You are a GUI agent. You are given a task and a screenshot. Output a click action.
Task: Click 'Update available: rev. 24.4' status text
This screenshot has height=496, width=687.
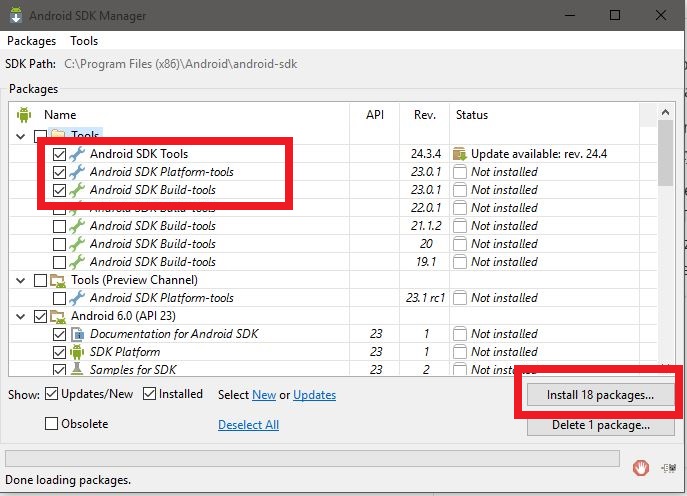tap(539, 154)
